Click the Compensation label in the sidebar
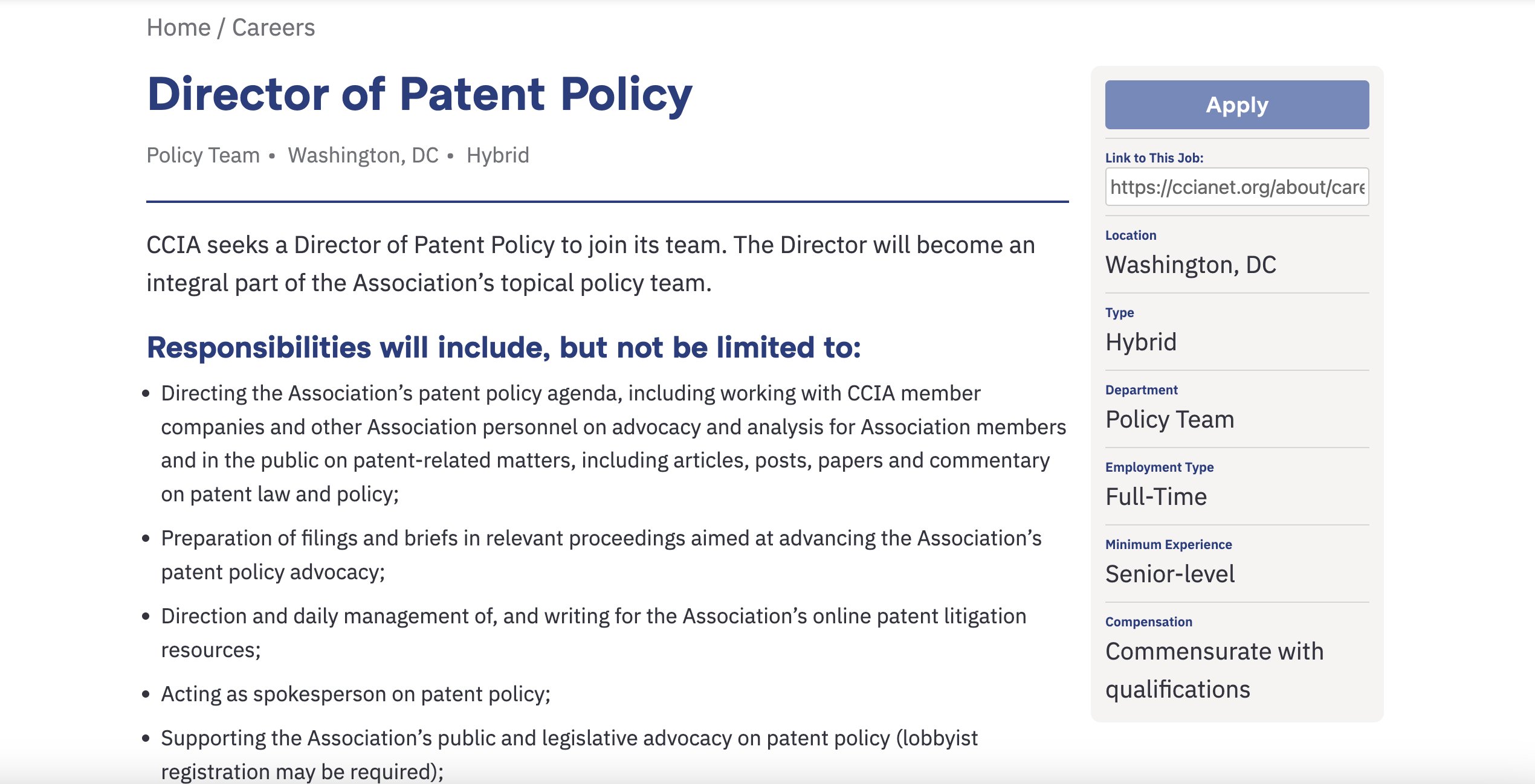 coord(1148,622)
